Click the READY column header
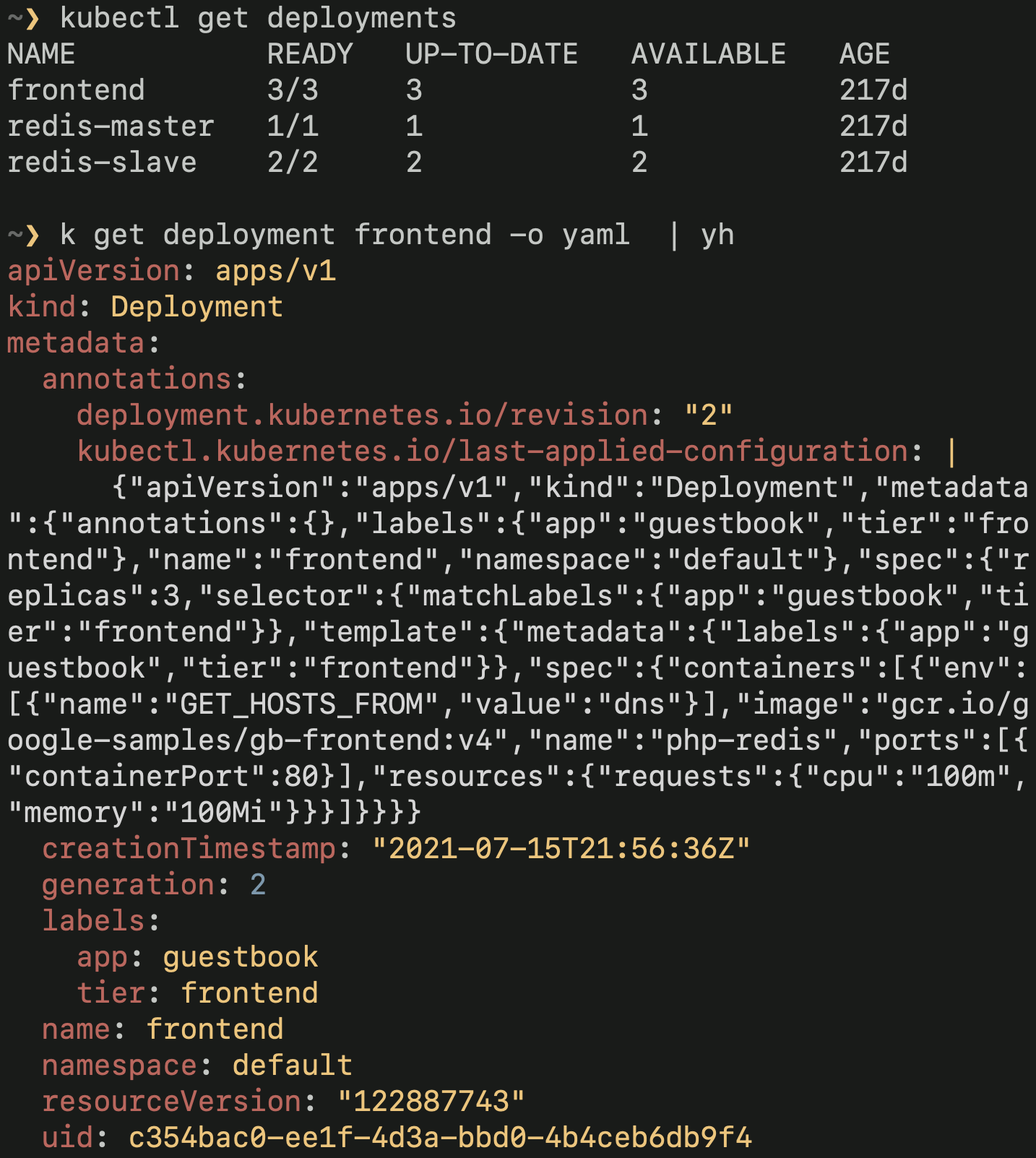The width and height of the screenshot is (1036, 1158). (310, 54)
